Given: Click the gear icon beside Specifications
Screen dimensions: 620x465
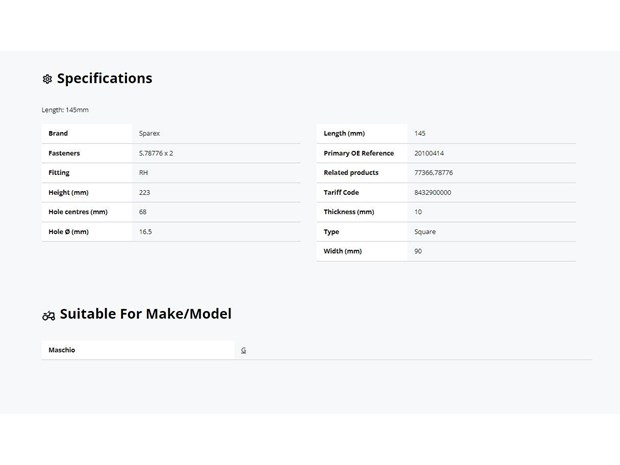Looking at the screenshot, I should 47,79.
